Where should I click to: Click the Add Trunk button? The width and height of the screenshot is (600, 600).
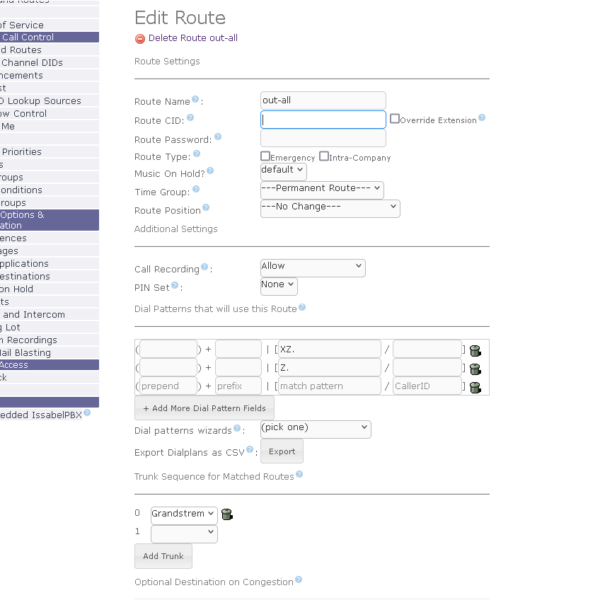pyautogui.click(x=163, y=556)
